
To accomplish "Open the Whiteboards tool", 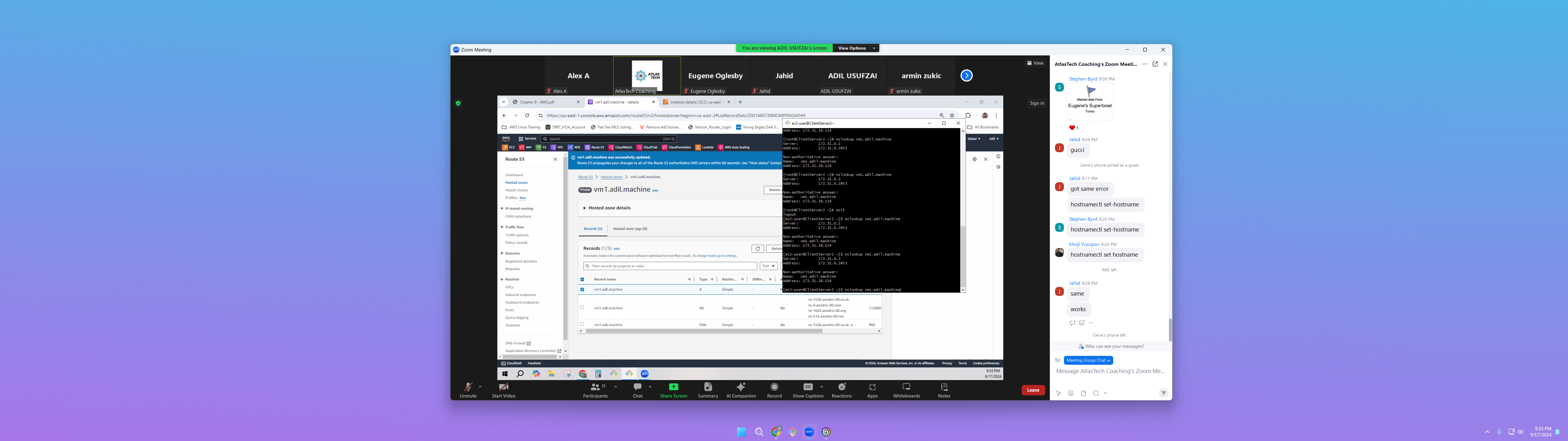I will click(907, 389).
